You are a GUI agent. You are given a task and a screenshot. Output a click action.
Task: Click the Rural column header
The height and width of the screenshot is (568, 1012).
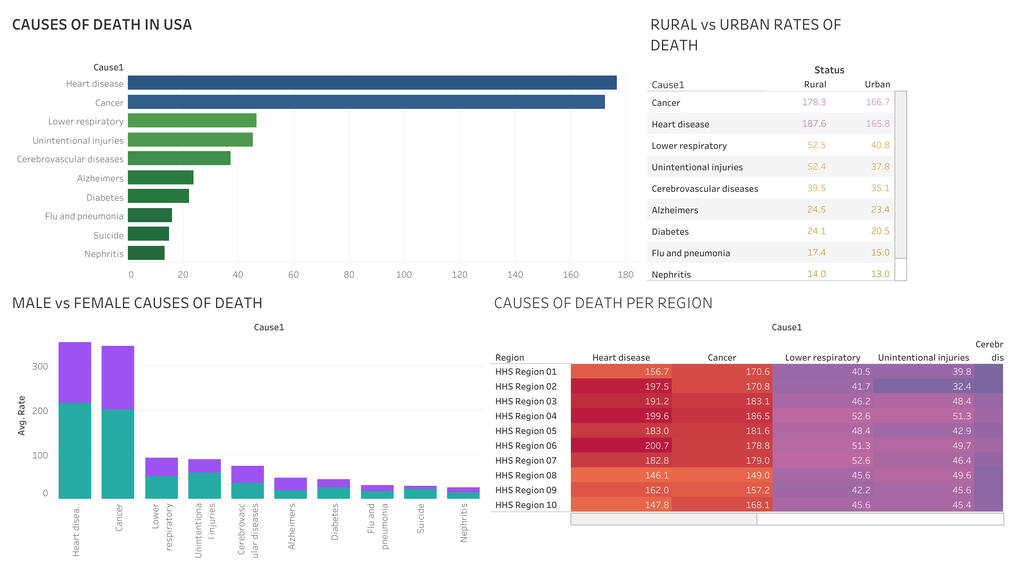pos(815,85)
